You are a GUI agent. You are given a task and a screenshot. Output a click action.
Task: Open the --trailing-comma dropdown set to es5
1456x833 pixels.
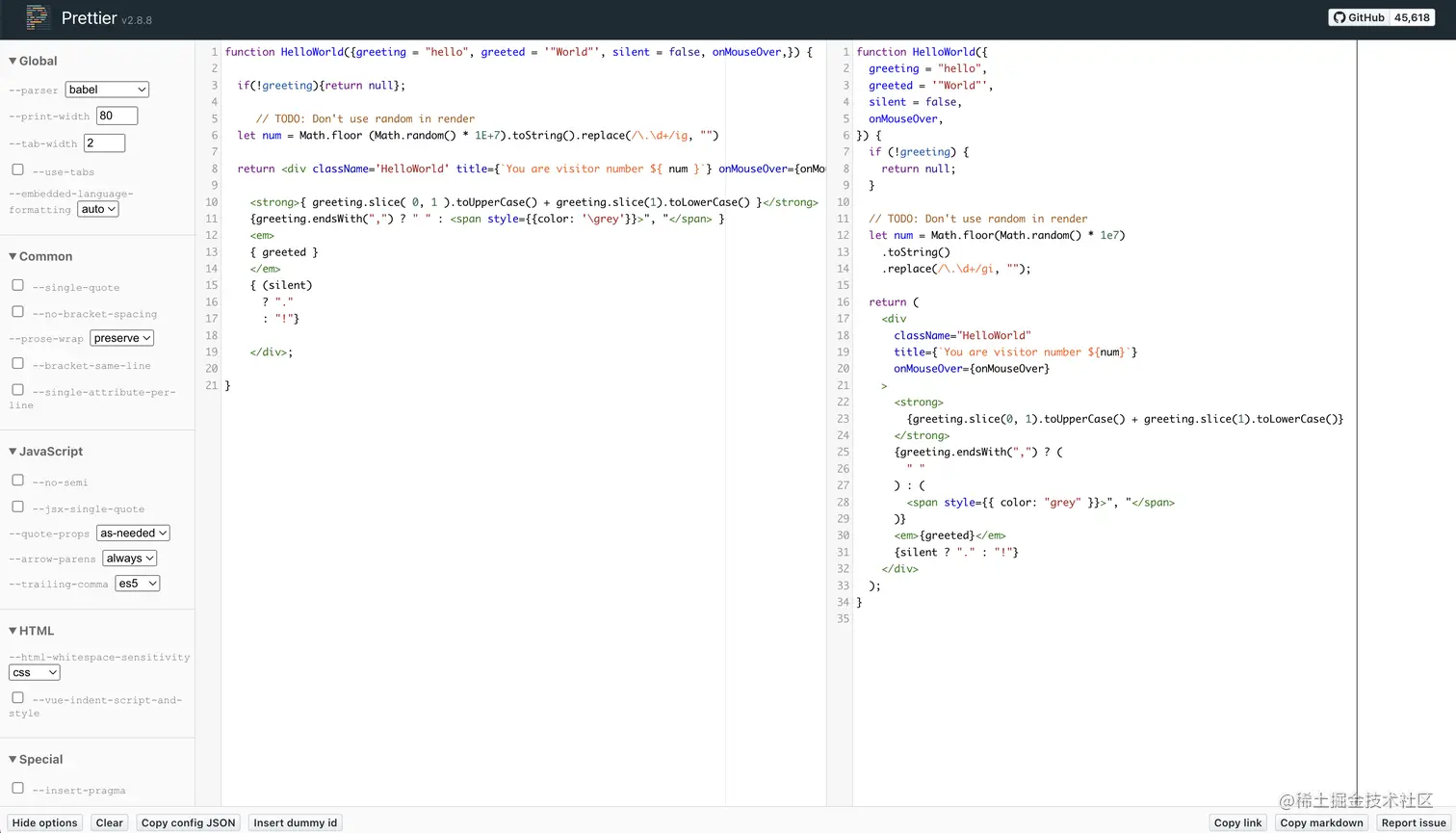(138, 583)
